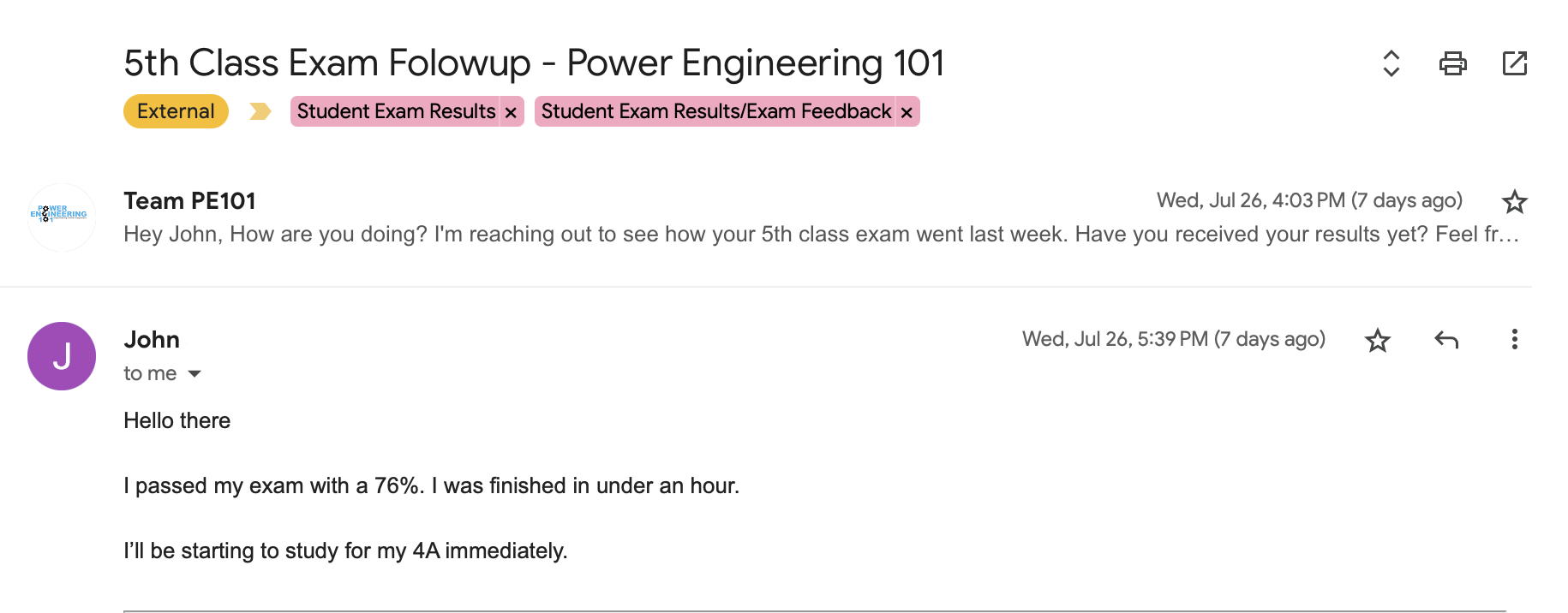This screenshot has height=613, width=1568.
Task: Open conversation in new window
Action: pyautogui.click(x=1514, y=63)
